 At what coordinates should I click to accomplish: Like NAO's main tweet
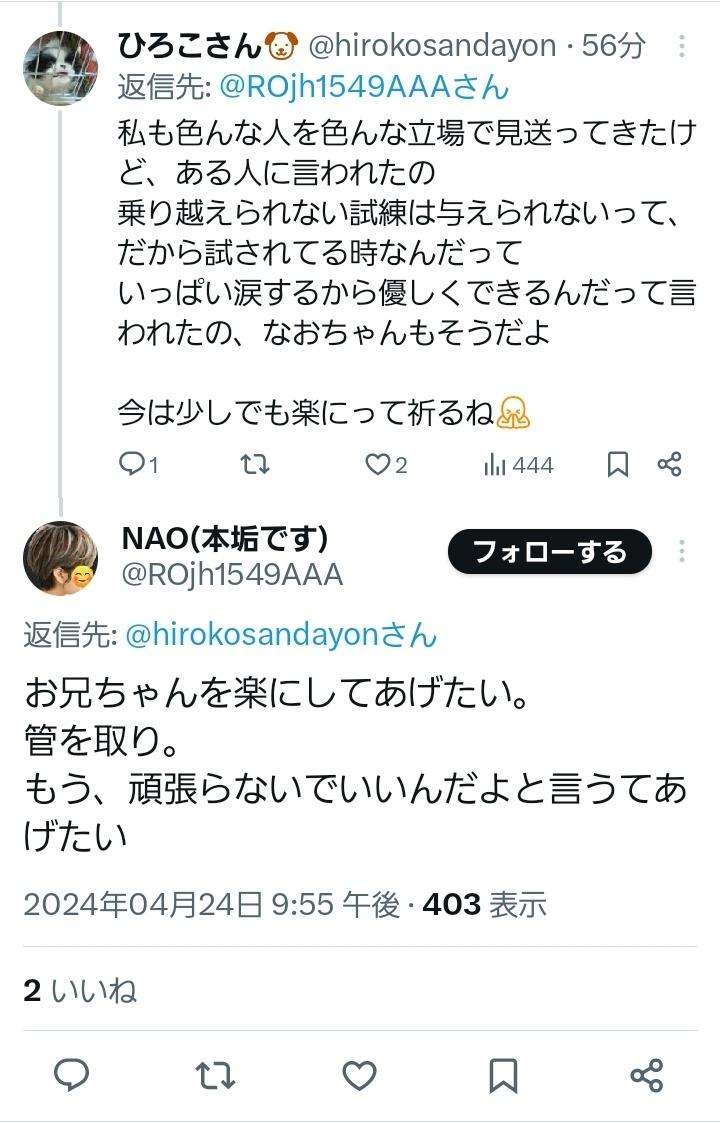[359, 1075]
